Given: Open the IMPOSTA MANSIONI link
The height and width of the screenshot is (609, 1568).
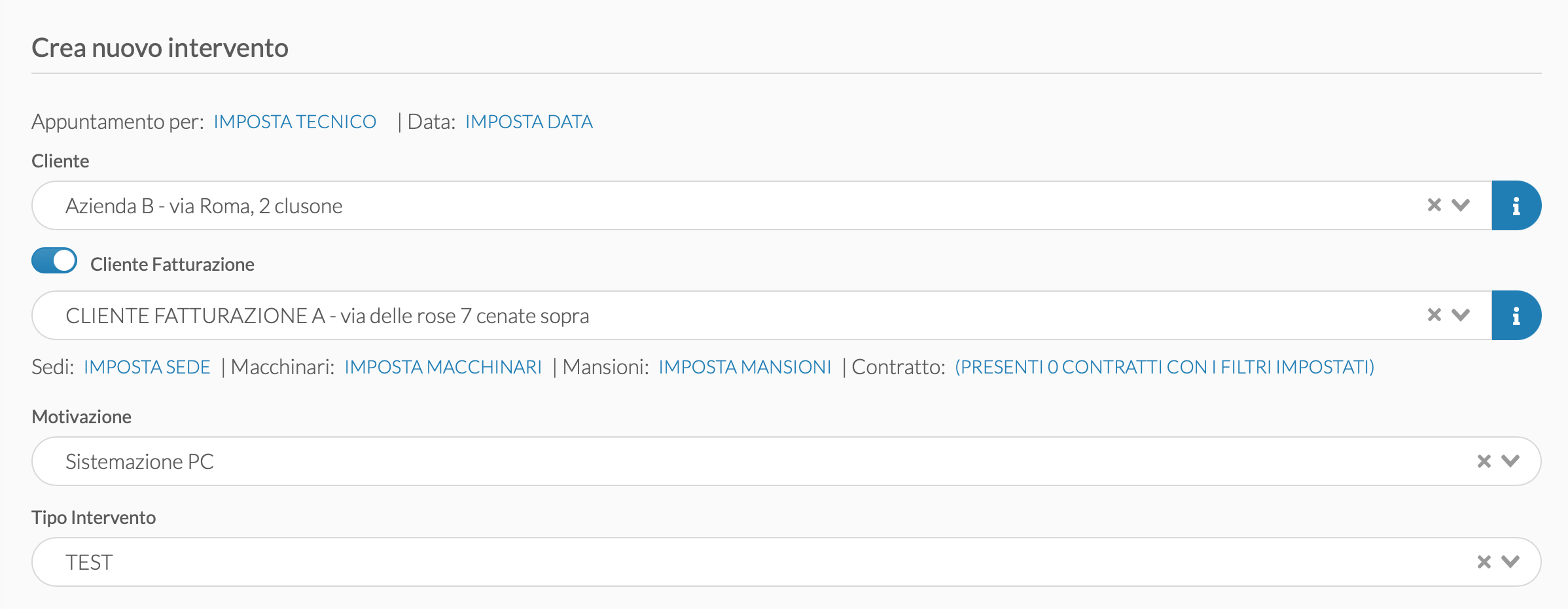Looking at the screenshot, I should [745, 367].
